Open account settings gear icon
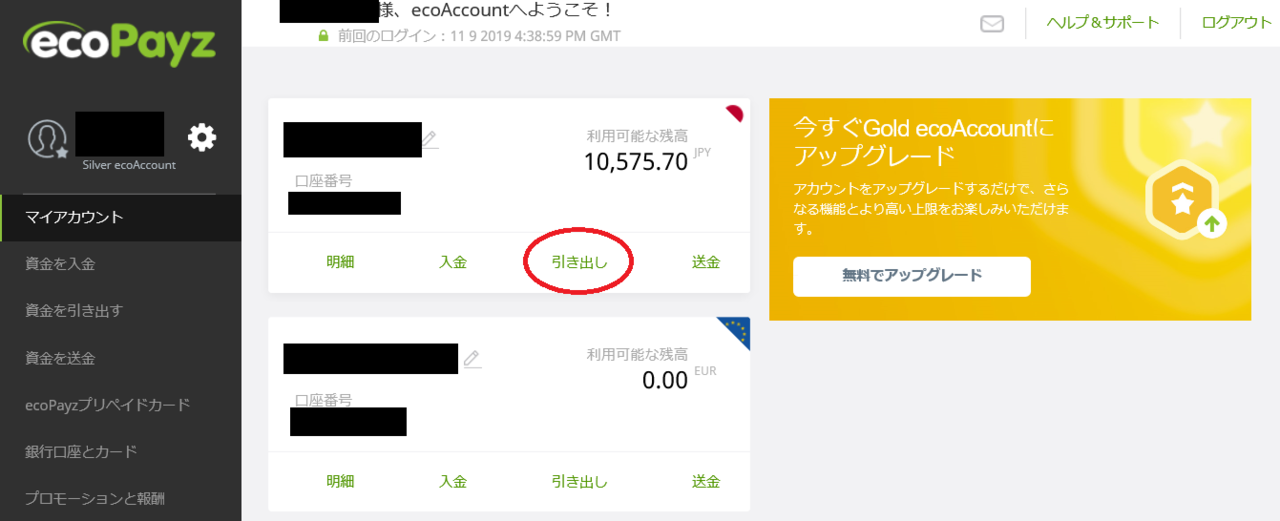This screenshot has width=1280, height=521. pos(202,137)
